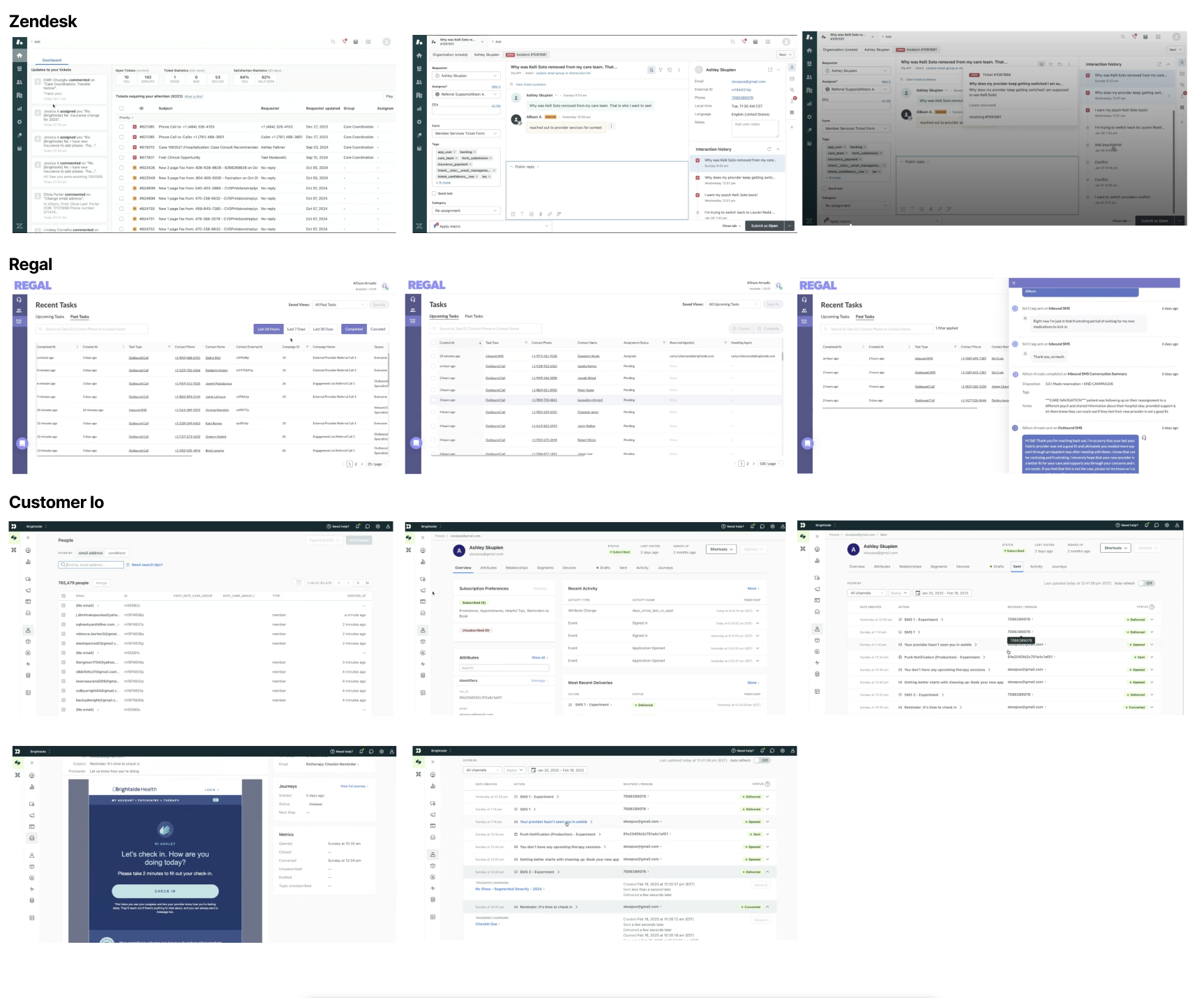Image resolution: width=1204 pixels, height=998 pixels.
Task: Open user context icon in undimmed Zendesk apps bar
Action: (792, 68)
